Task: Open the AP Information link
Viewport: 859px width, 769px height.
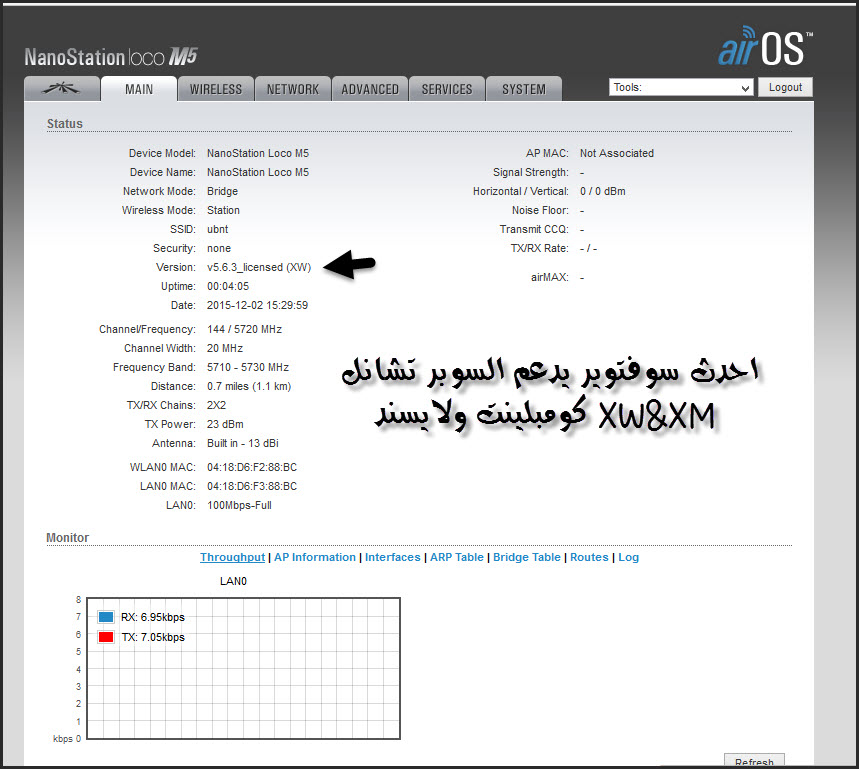Action: click(x=315, y=557)
